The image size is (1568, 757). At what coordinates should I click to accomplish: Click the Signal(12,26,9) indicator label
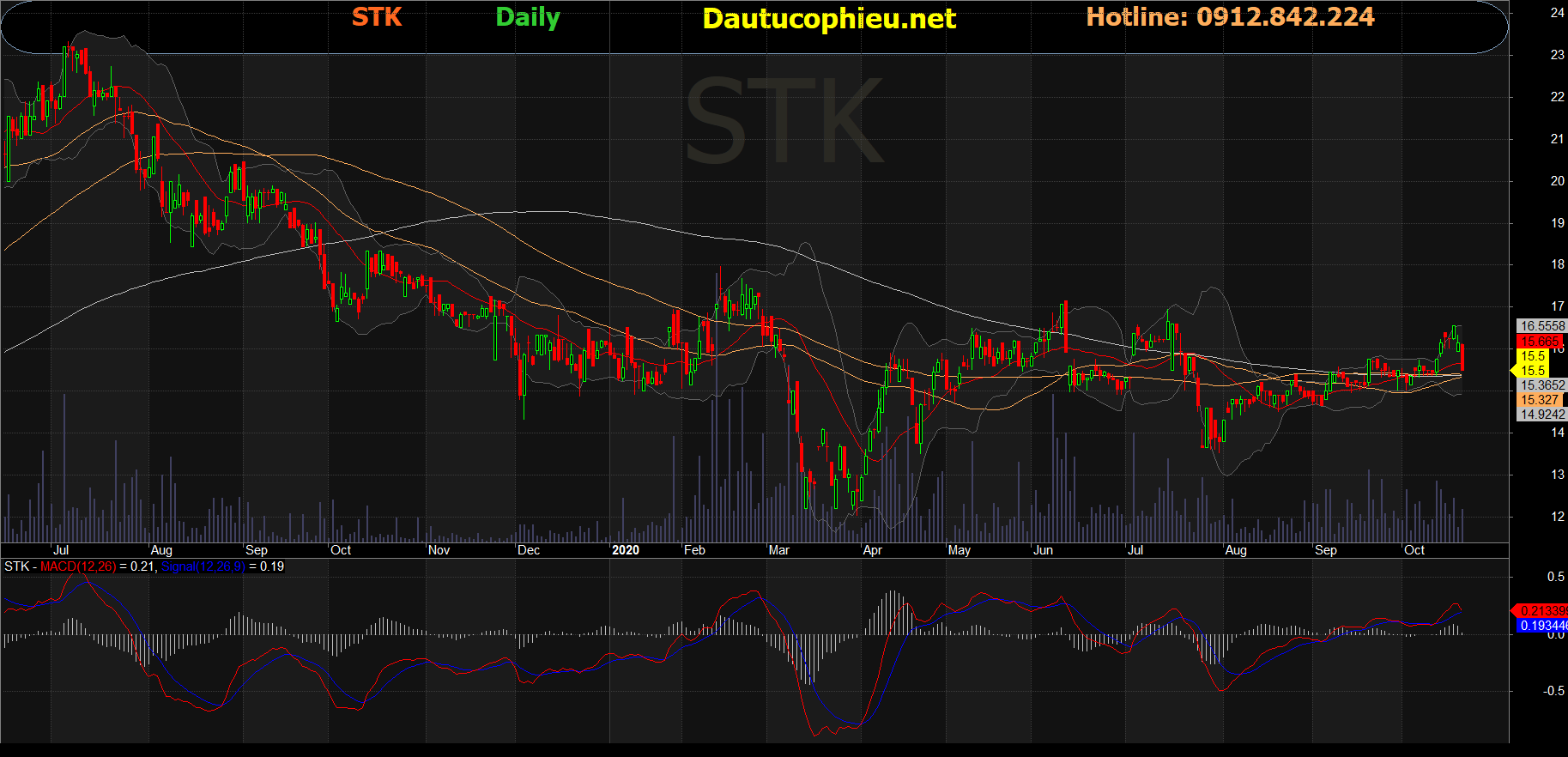pos(203,566)
